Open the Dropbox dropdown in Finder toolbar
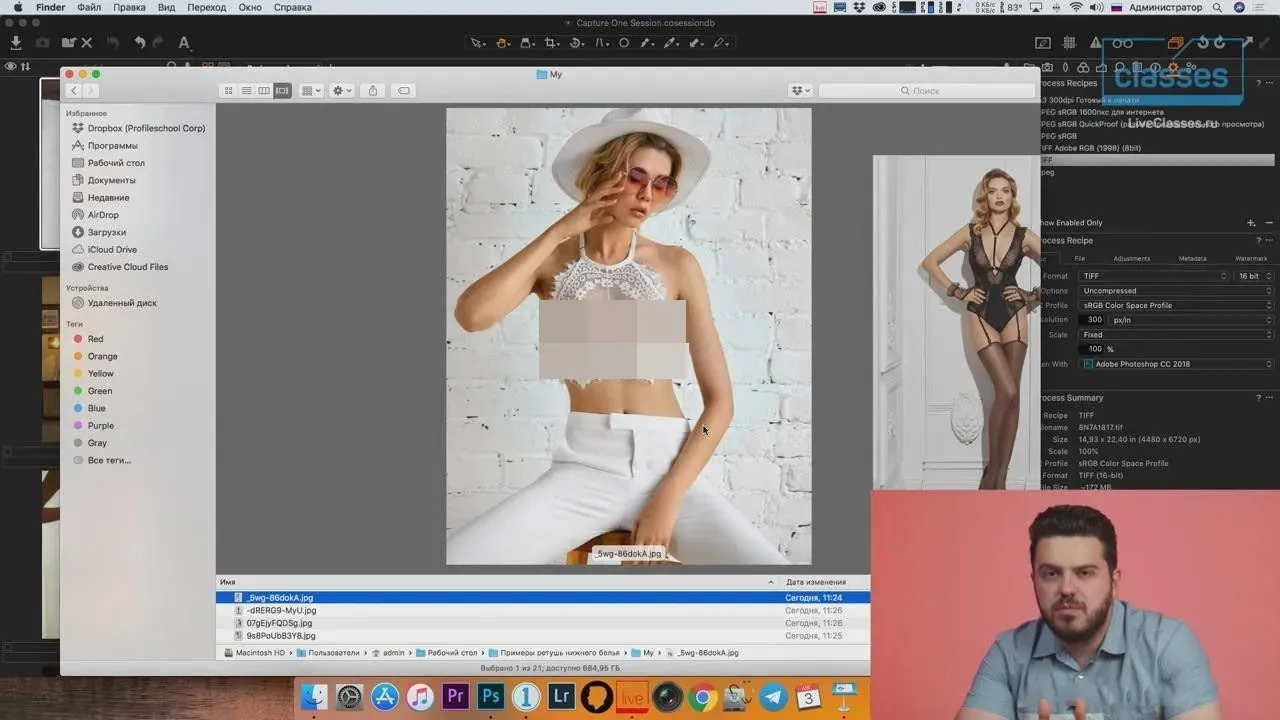 pyautogui.click(x=800, y=91)
